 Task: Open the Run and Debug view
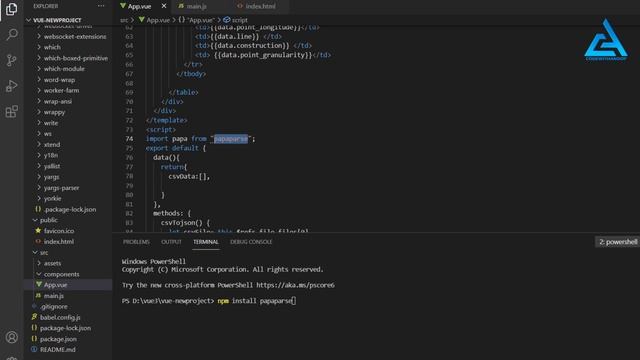[12, 86]
